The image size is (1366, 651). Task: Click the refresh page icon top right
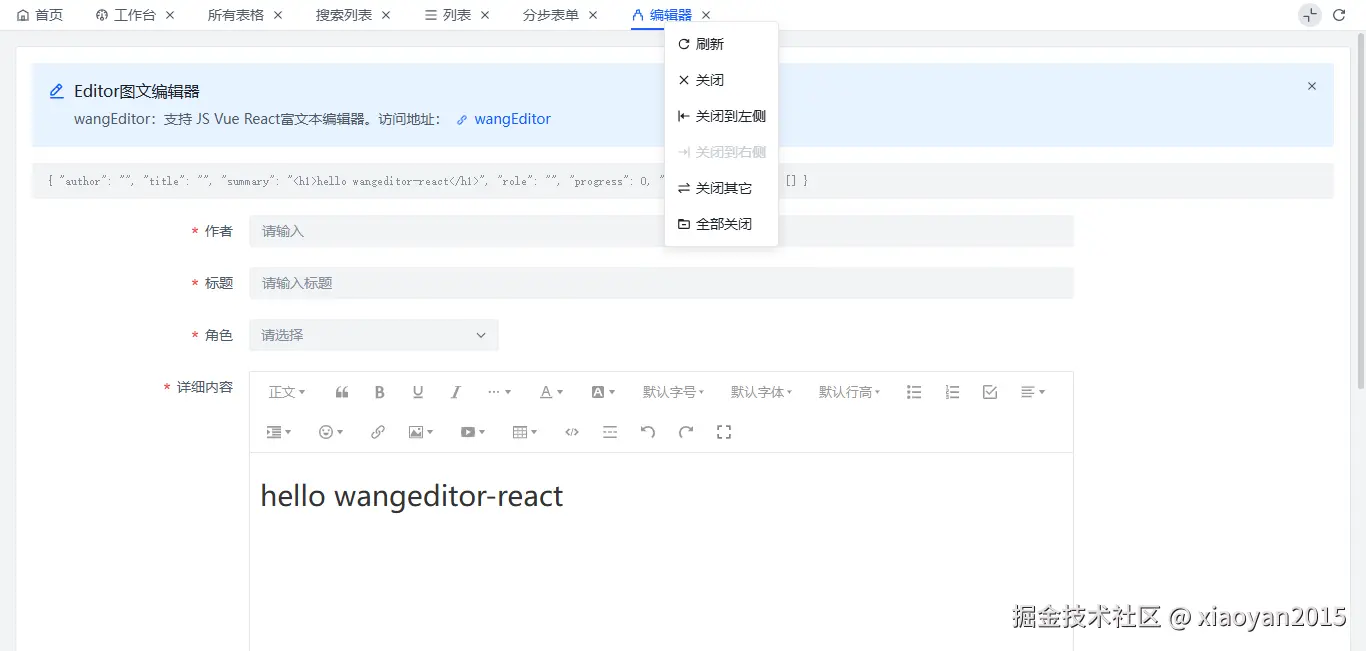[1339, 15]
